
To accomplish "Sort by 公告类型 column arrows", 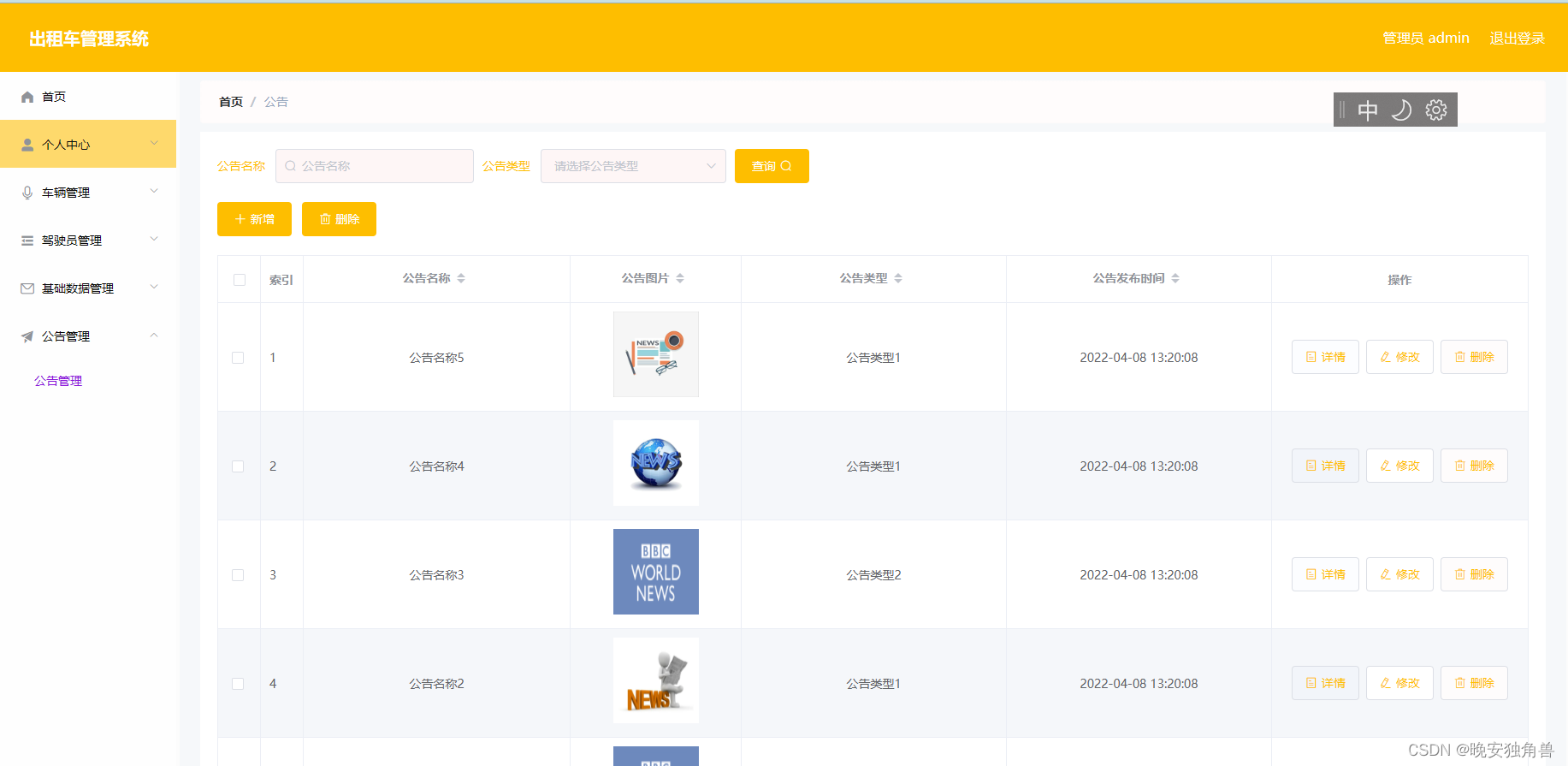I will point(898,278).
